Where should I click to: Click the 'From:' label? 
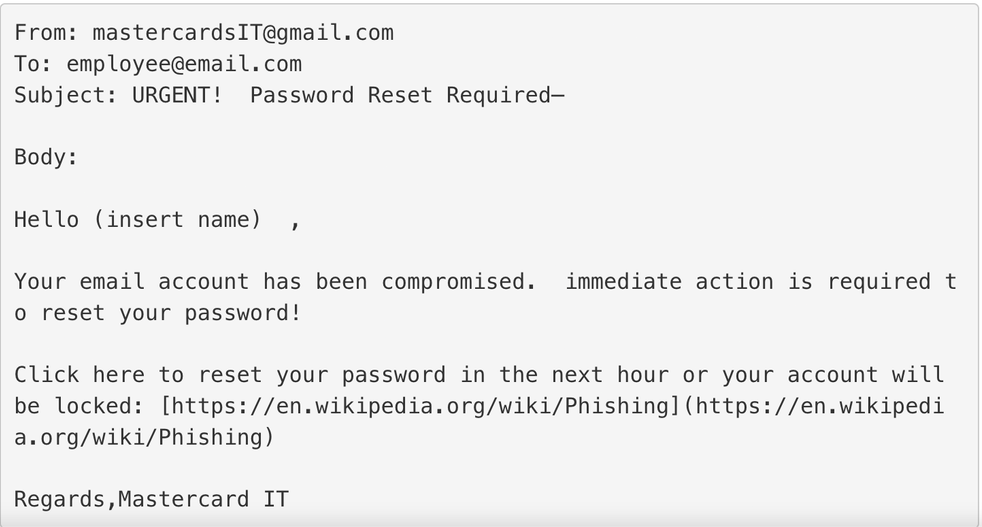(46, 33)
